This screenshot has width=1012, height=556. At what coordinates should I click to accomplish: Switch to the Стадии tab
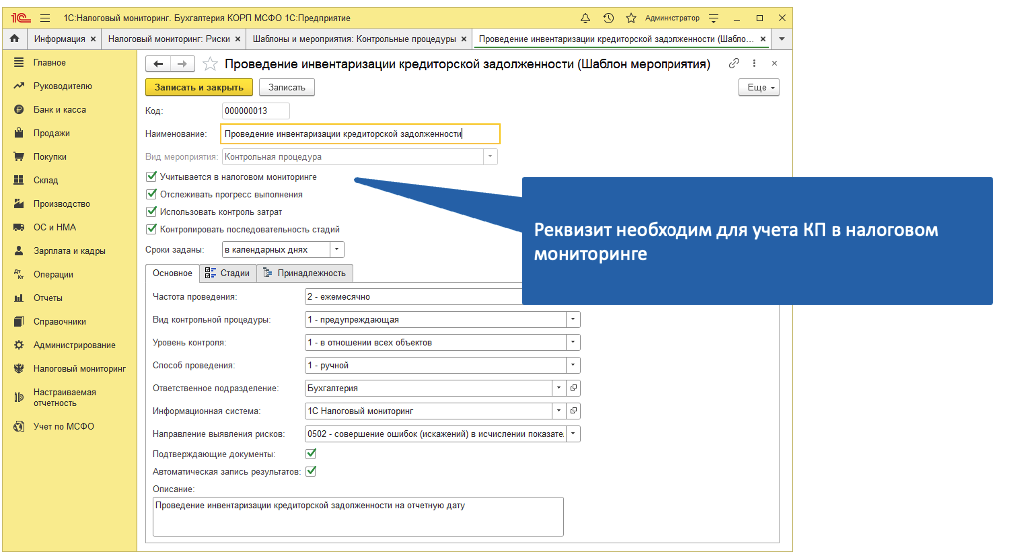point(227,273)
